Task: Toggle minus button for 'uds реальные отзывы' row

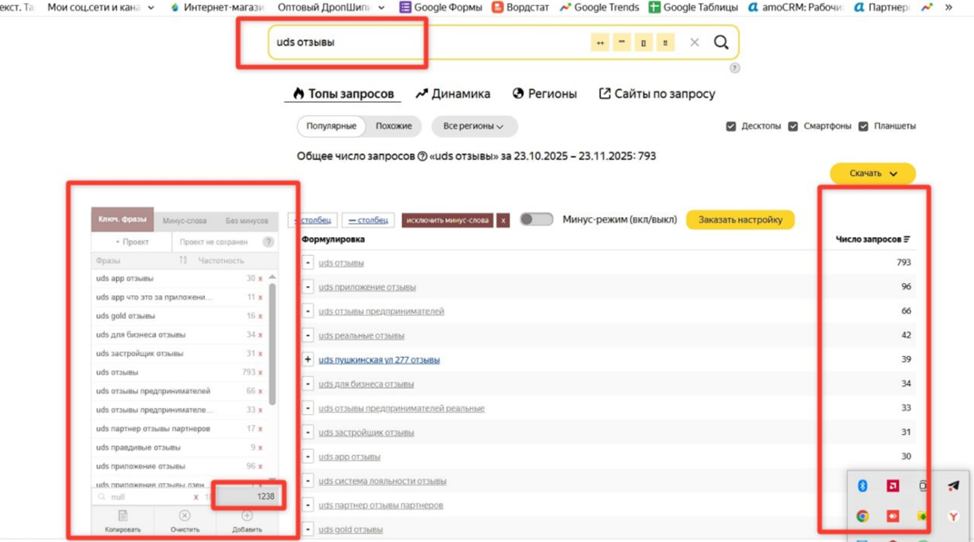Action: 307,335
